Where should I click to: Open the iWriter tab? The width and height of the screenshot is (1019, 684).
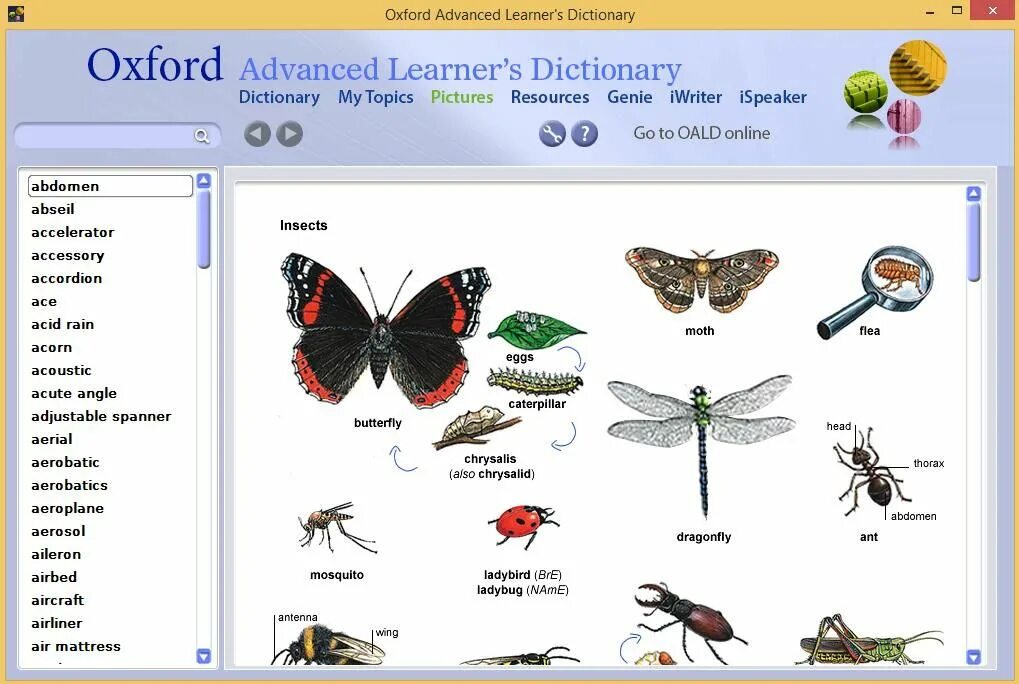pos(696,97)
